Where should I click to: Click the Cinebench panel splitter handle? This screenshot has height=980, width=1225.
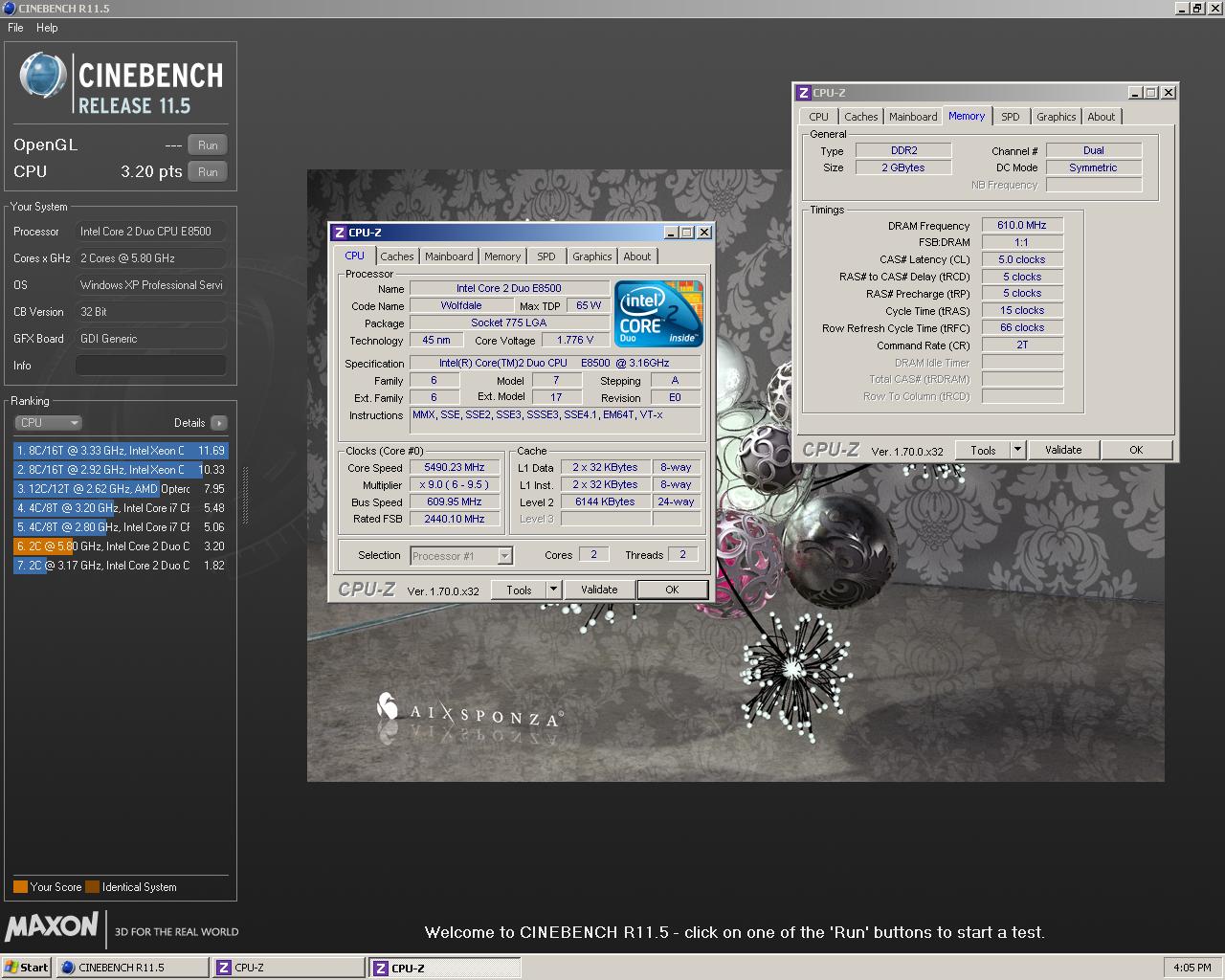pyautogui.click(x=245, y=496)
